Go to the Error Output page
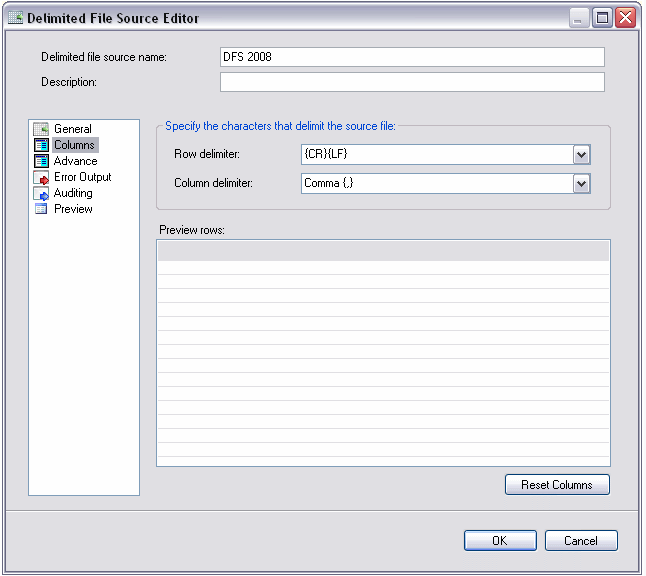 [x=82, y=177]
